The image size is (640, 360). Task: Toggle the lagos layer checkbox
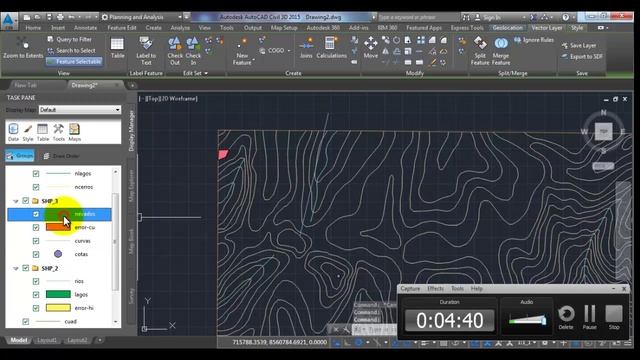point(36,294)
